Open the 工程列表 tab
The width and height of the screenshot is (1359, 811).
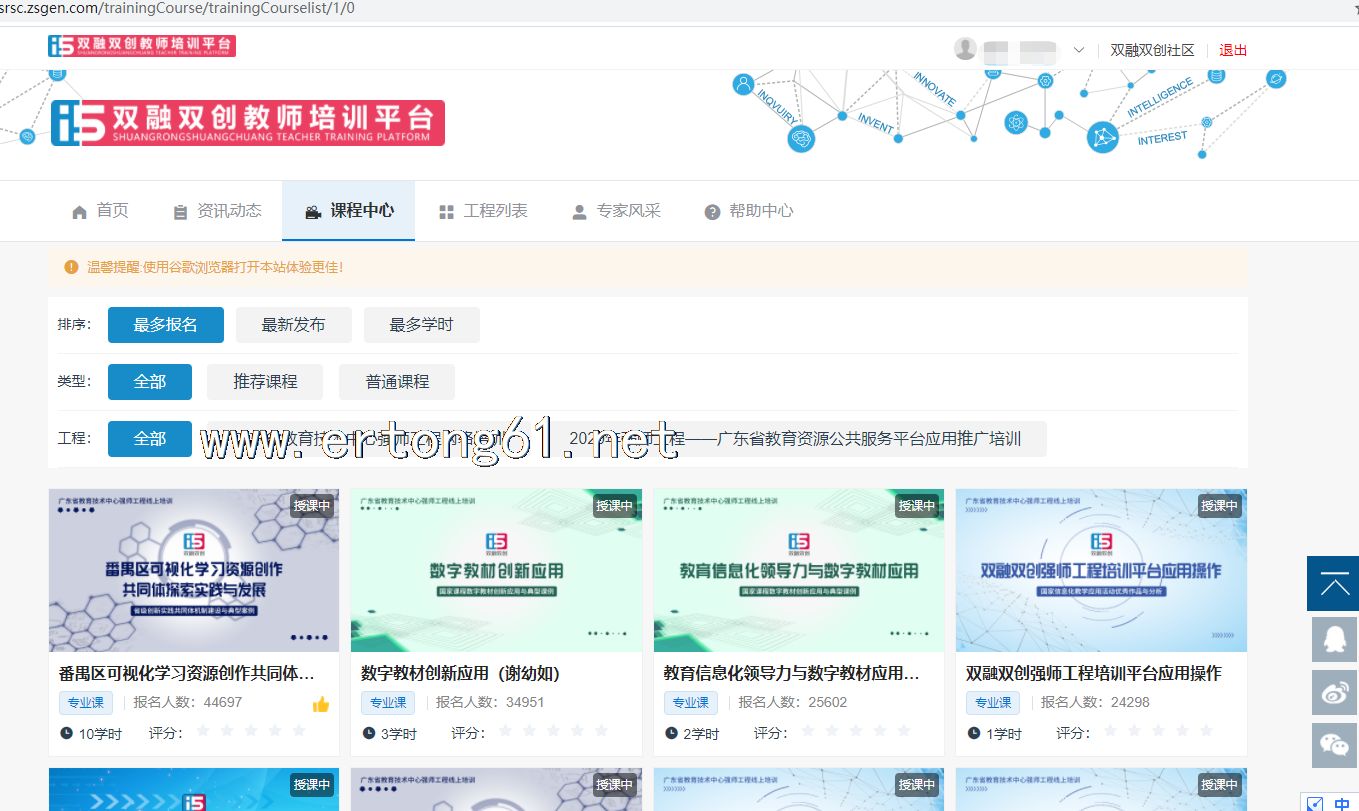[x=483, y=211]
